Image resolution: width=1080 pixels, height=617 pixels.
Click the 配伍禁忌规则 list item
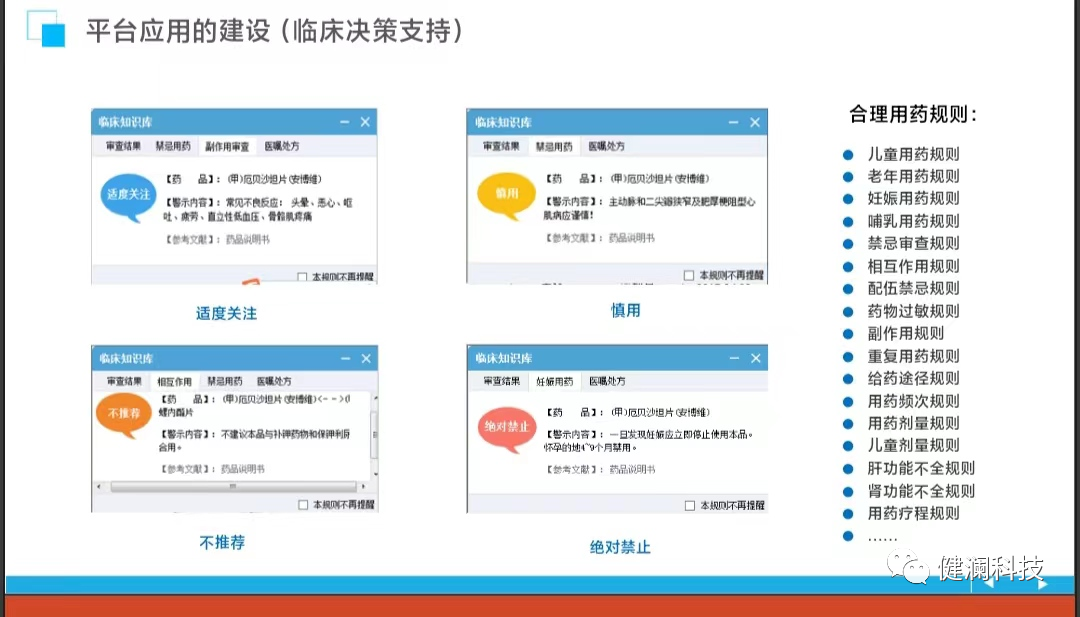(913, 288)
